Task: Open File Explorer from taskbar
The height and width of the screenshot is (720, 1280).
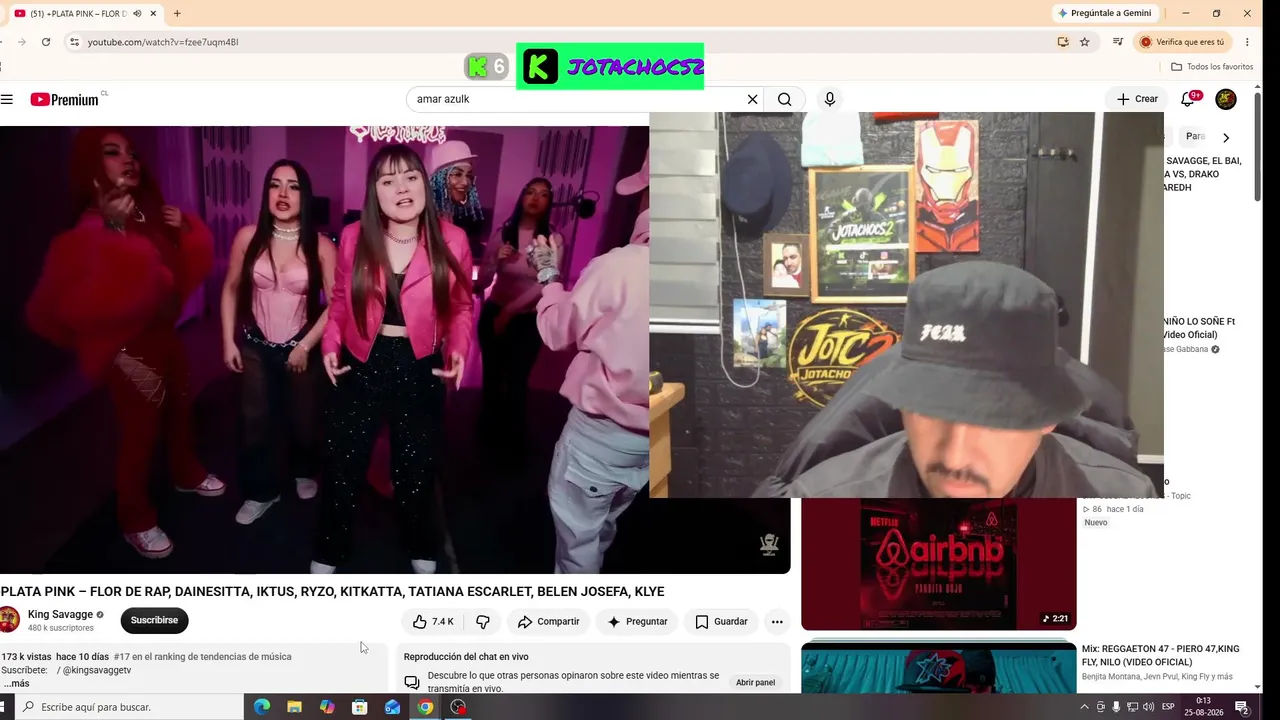Action: click(x=294, y=707)
